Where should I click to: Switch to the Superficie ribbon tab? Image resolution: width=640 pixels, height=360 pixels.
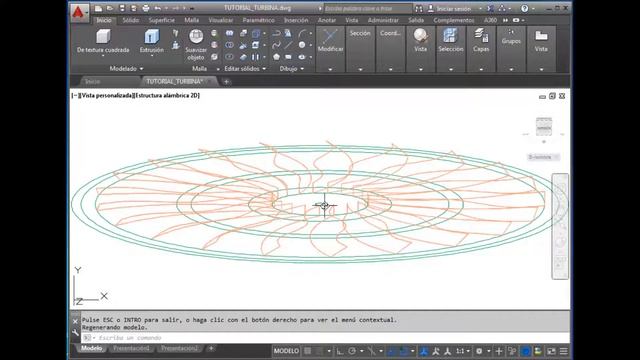[x=162, y=20]
